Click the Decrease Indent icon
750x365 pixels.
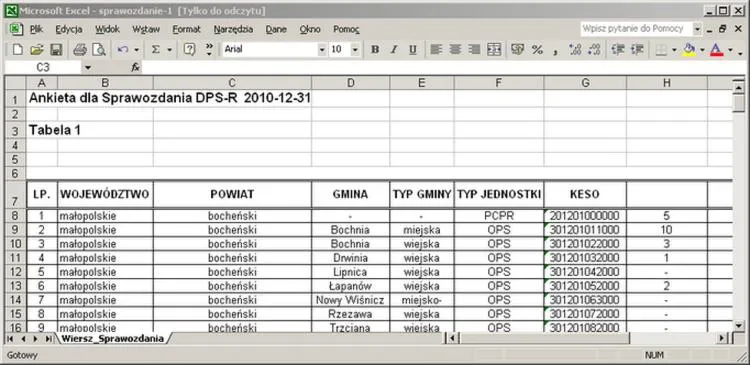(x=618, y=49)
